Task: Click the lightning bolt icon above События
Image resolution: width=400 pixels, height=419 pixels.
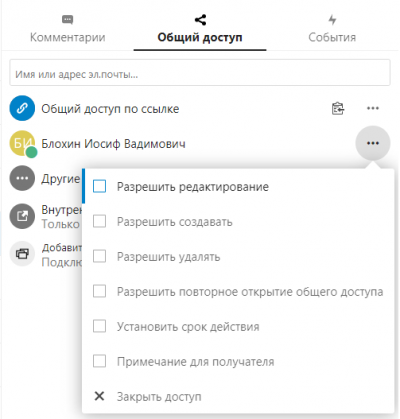Action: tap(332, 20)
